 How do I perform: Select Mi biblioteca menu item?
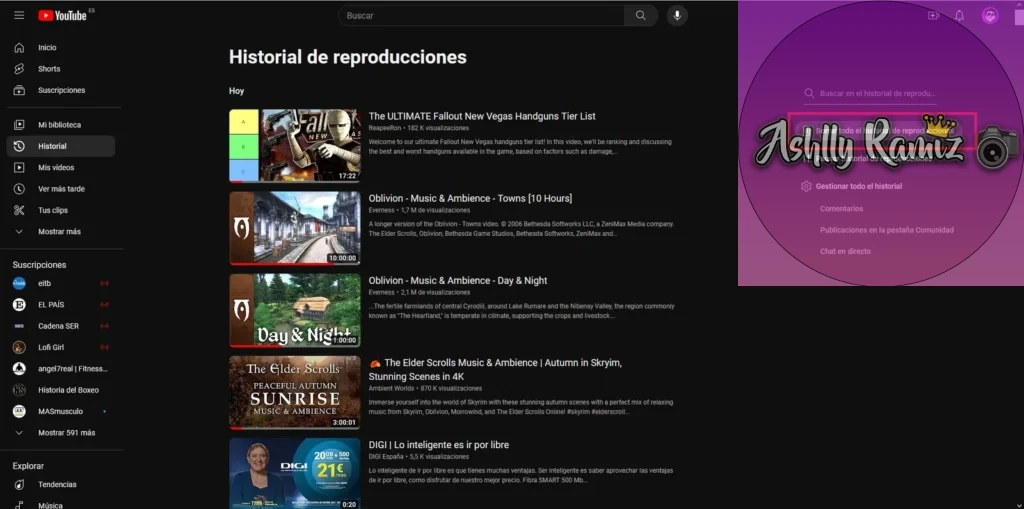[x=59, y=125]
